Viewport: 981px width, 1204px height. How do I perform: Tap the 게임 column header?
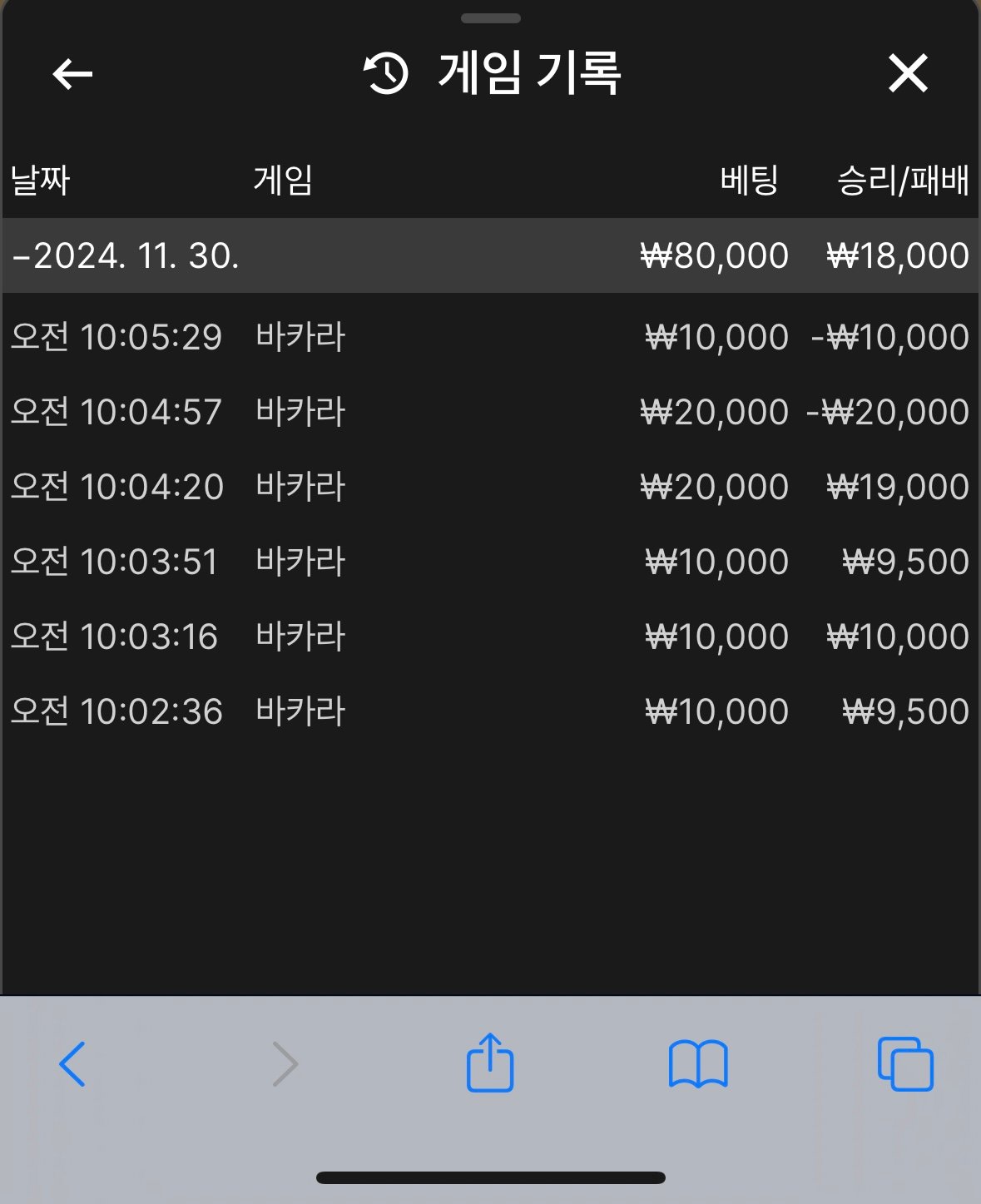pyautogui.click(x=283, y=180)
